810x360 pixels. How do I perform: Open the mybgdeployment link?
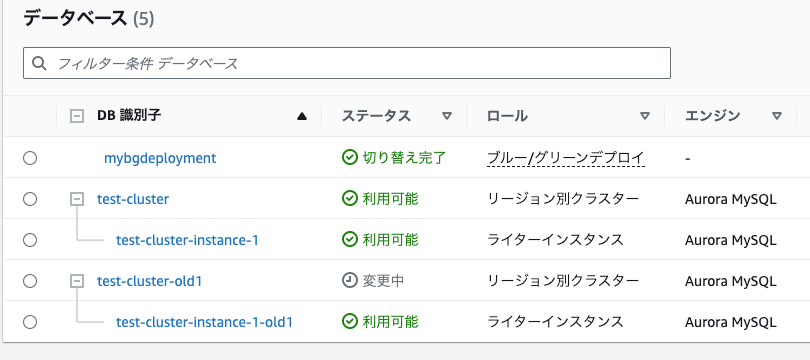[160, 158]
